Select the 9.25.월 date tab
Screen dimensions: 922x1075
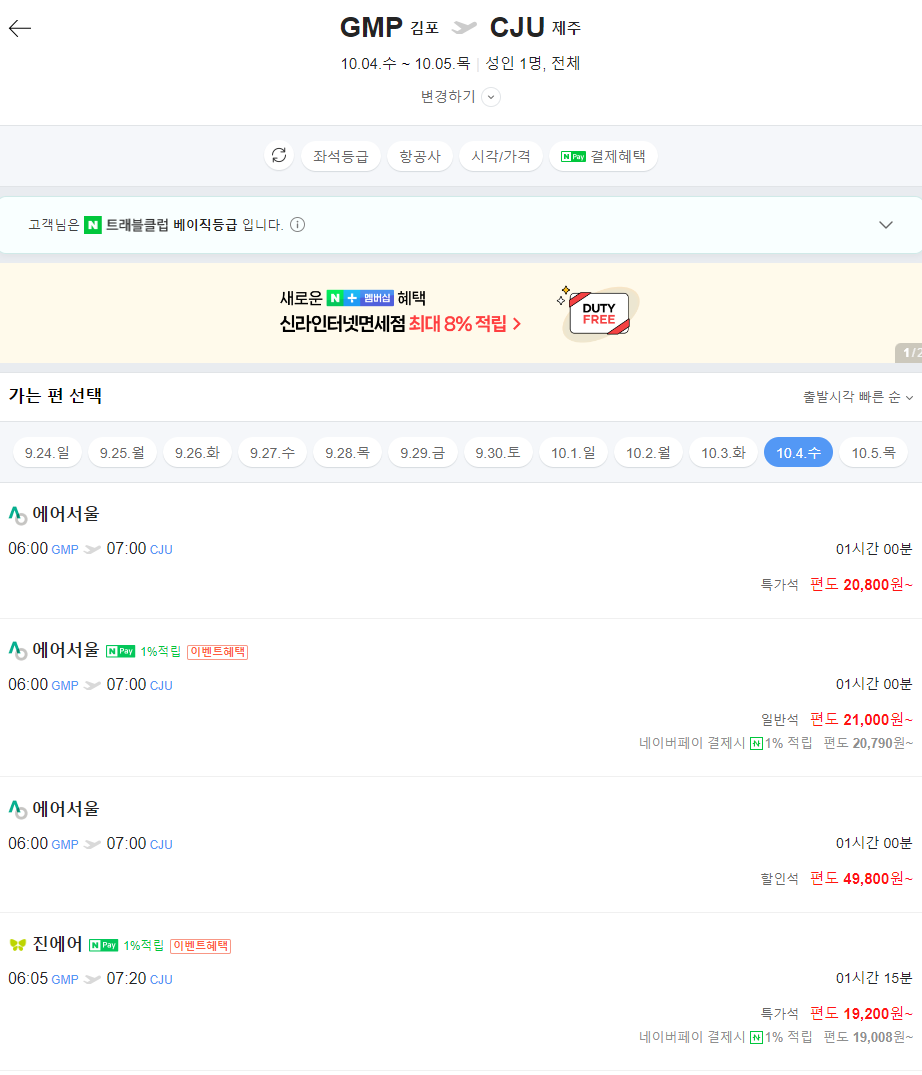pyautogui.click(x=122, y=452)
